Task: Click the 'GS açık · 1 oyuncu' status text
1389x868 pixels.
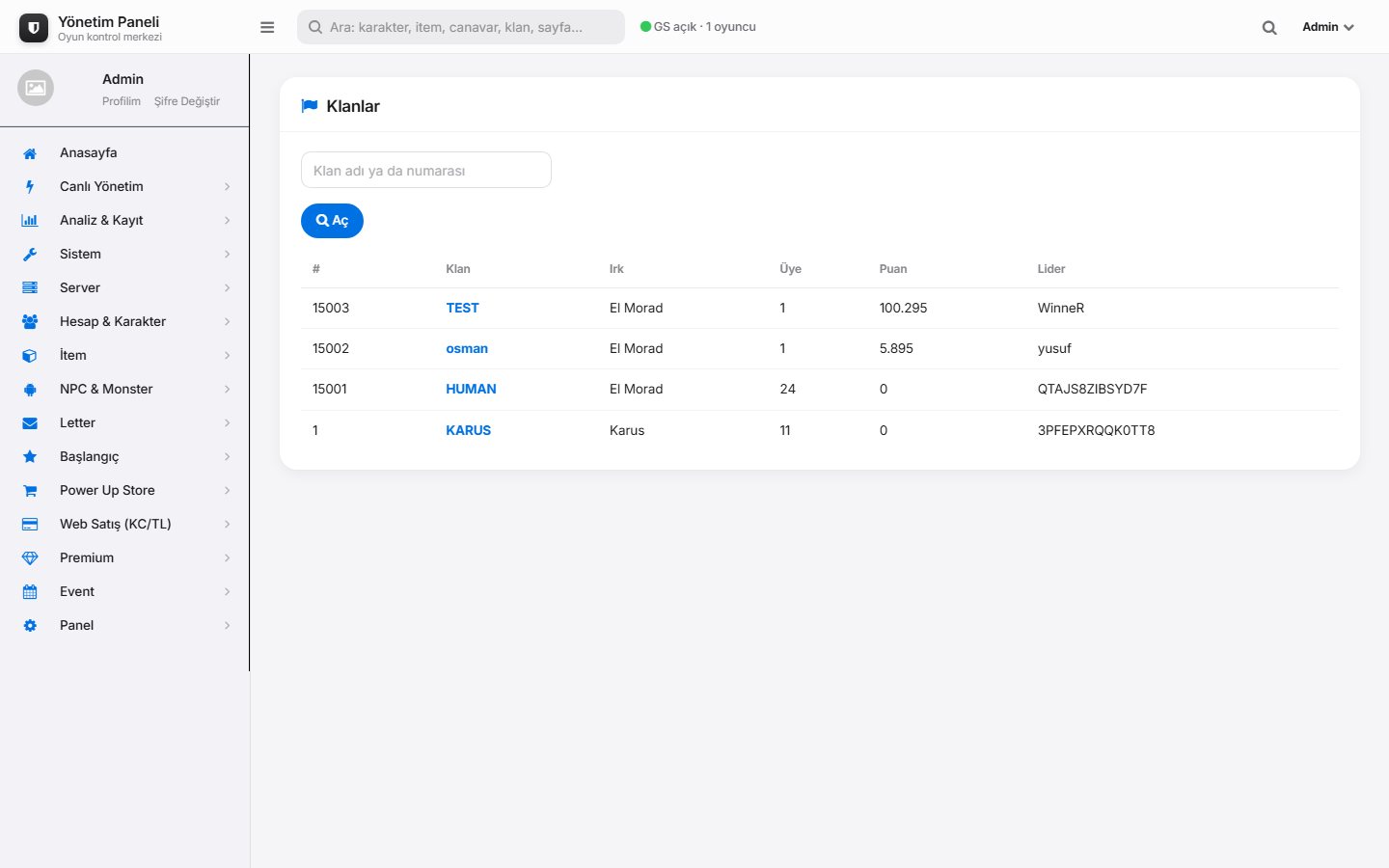Action: tap(704, 27)
